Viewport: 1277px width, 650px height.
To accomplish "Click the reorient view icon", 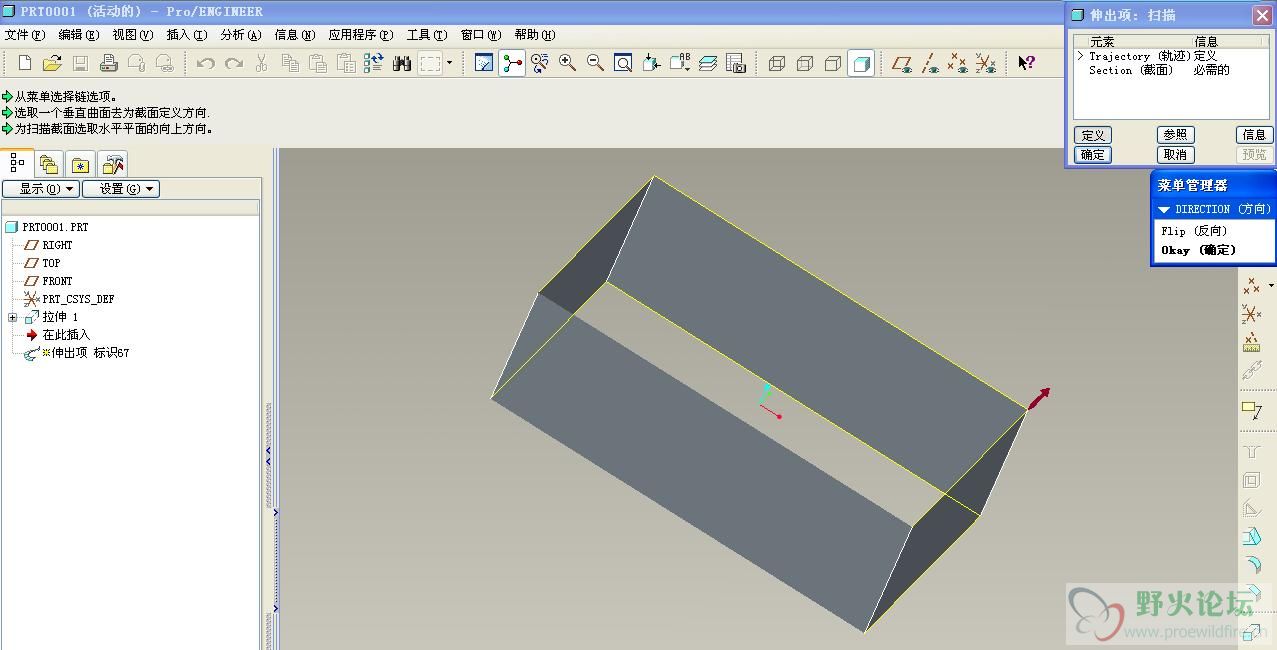I will coord(651,63).
